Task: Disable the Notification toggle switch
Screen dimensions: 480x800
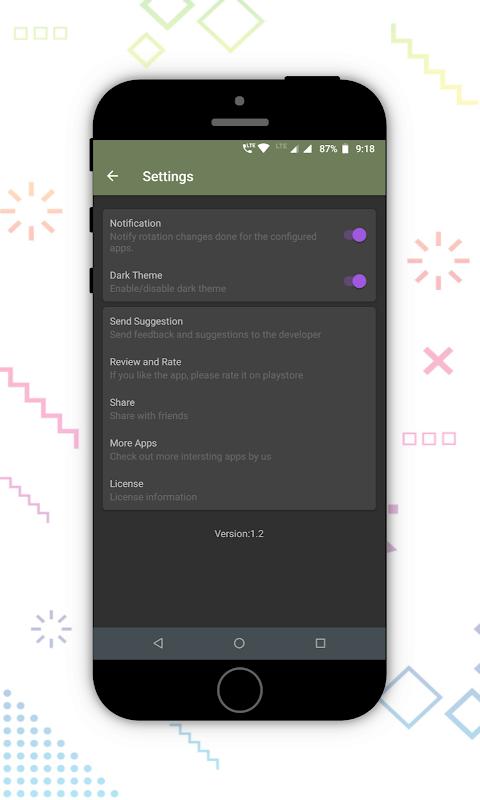Action: click(x=355, y=235)
